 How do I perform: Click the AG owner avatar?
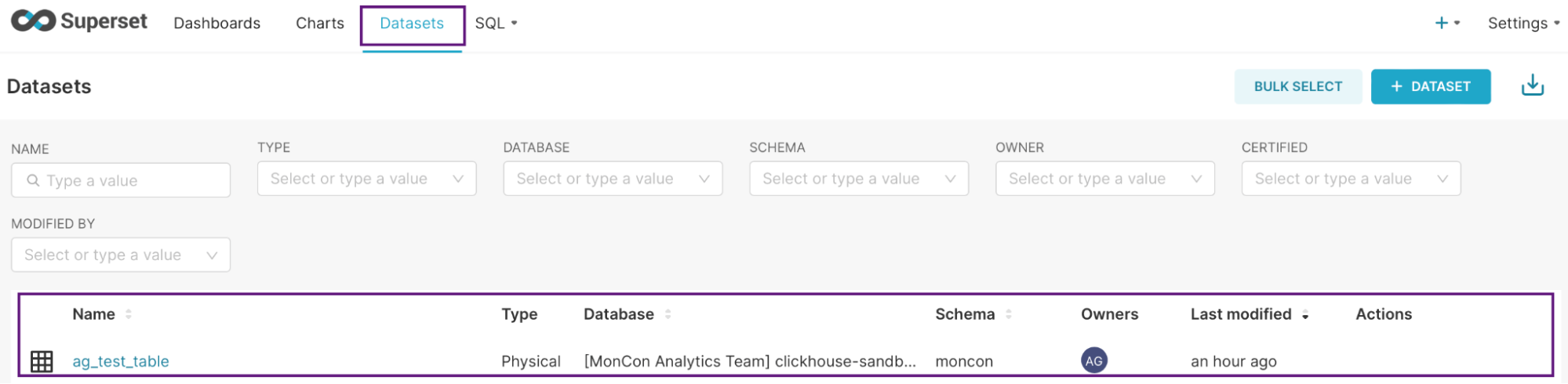[x=1093, y=360]
